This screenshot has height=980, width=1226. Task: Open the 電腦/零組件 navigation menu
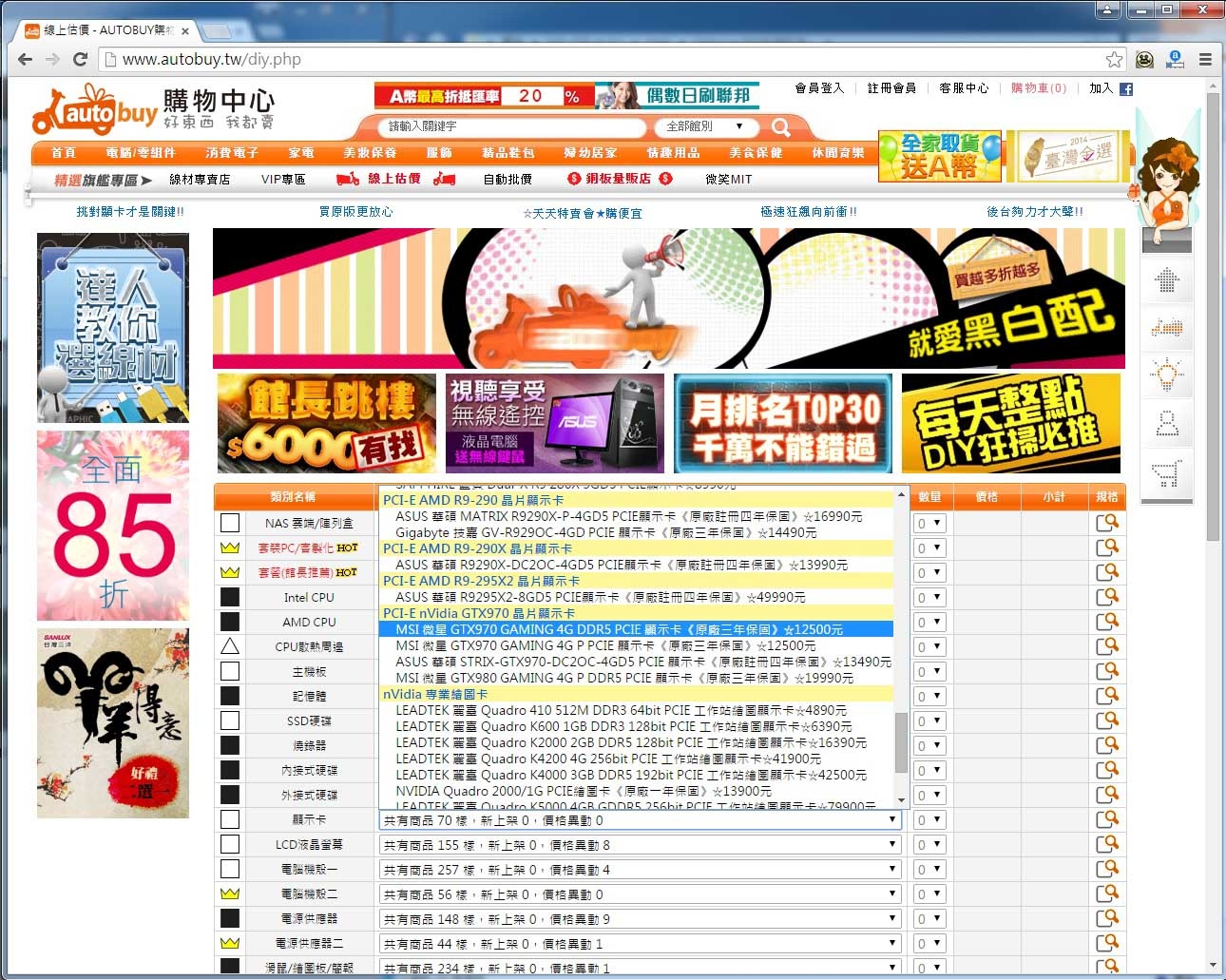click(141, 152)
